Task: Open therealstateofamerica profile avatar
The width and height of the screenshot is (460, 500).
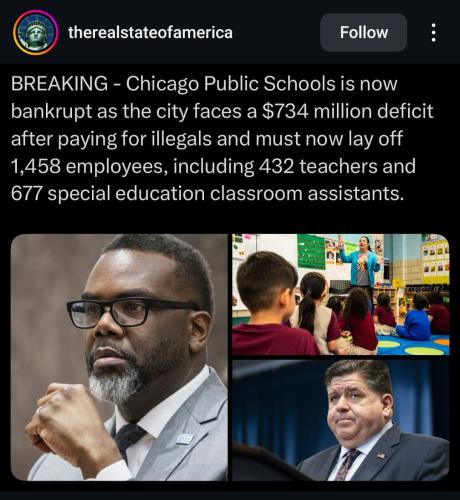Action: (36, 33)
